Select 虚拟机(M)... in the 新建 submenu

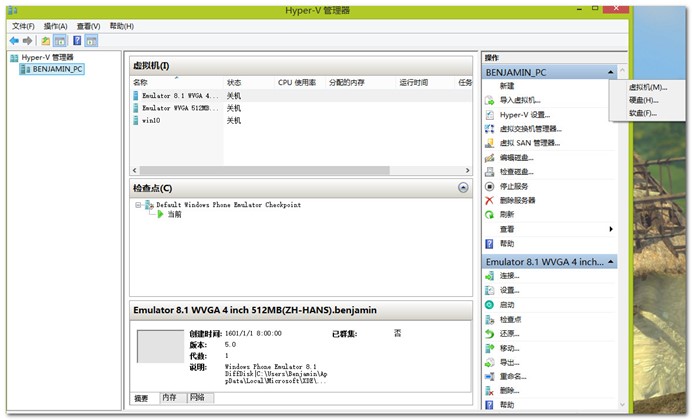(x=648, y=87)
